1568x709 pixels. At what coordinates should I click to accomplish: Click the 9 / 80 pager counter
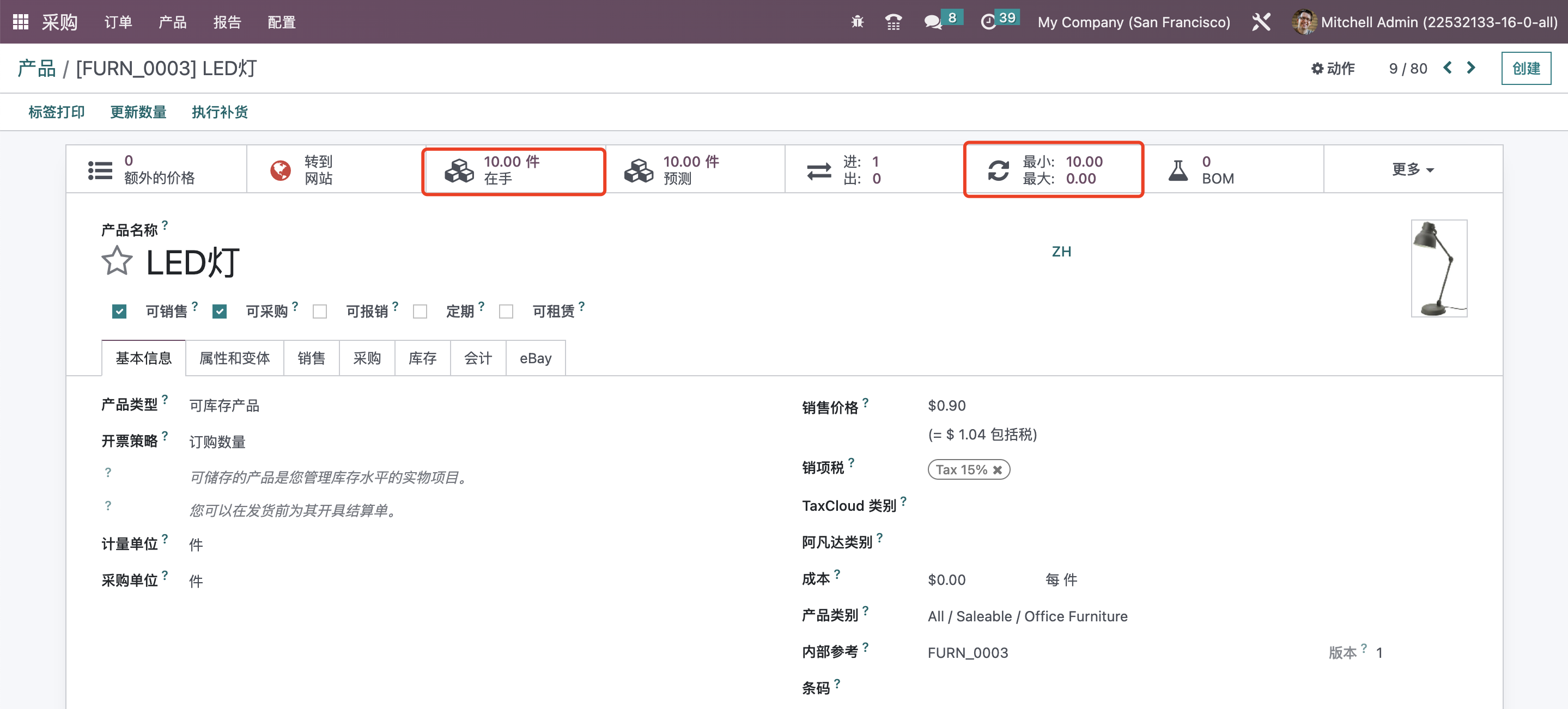pos(1408,68)
